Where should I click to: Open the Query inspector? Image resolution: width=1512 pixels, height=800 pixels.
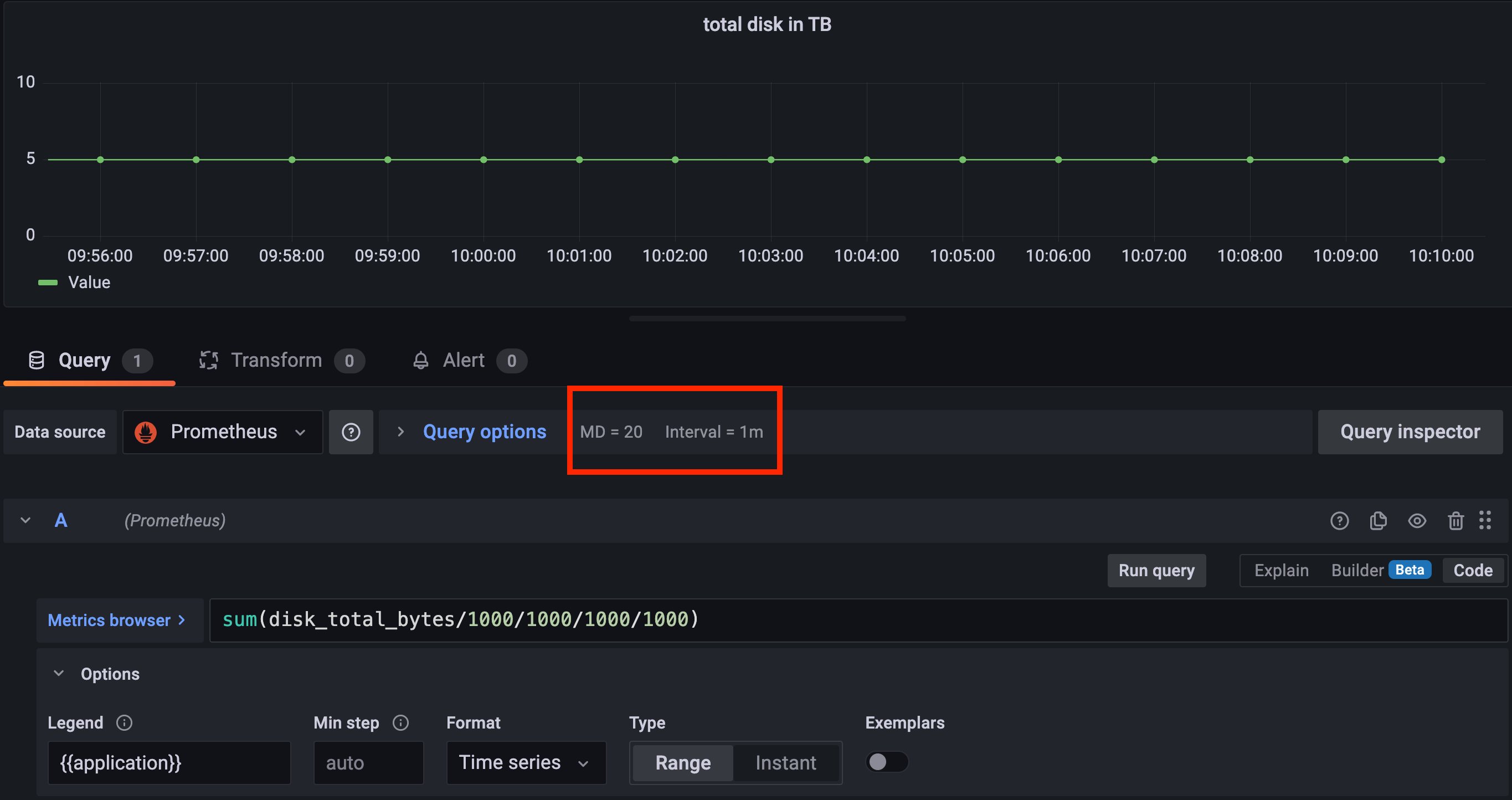pos(1410,432)
